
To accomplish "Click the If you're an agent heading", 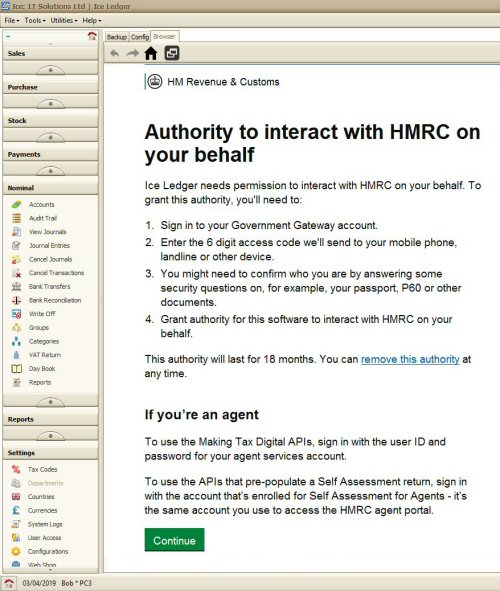I will [x=202, y=415].
